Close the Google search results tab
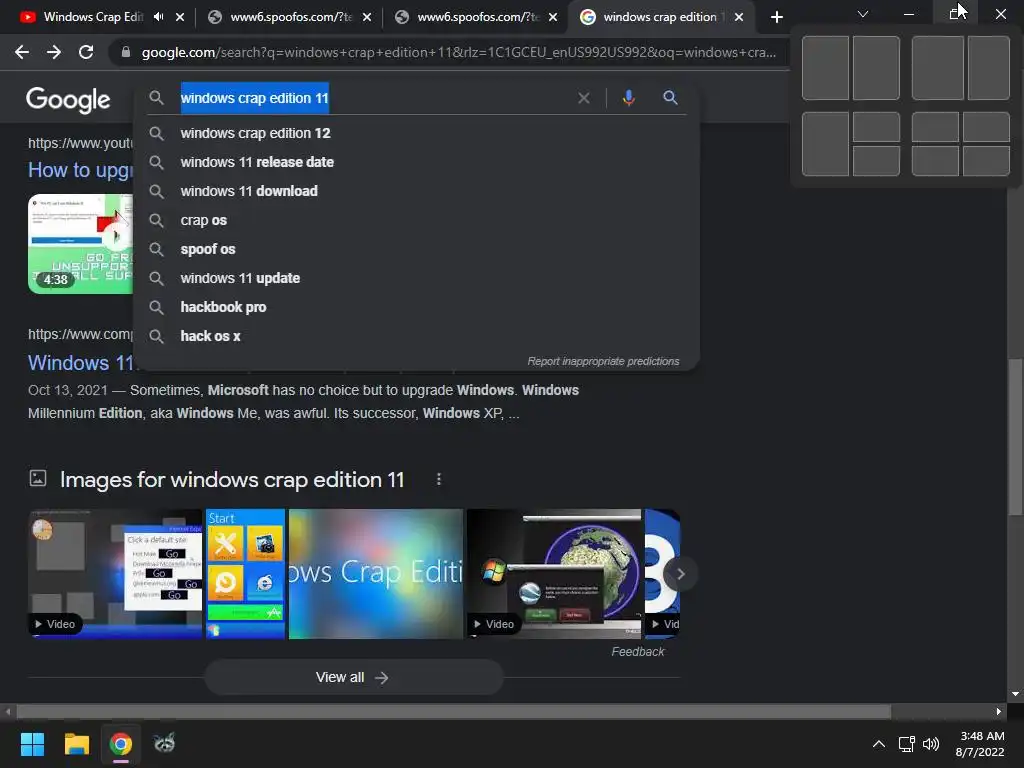The height and width of the screenshot is (768, 1024). click(739, 17)
